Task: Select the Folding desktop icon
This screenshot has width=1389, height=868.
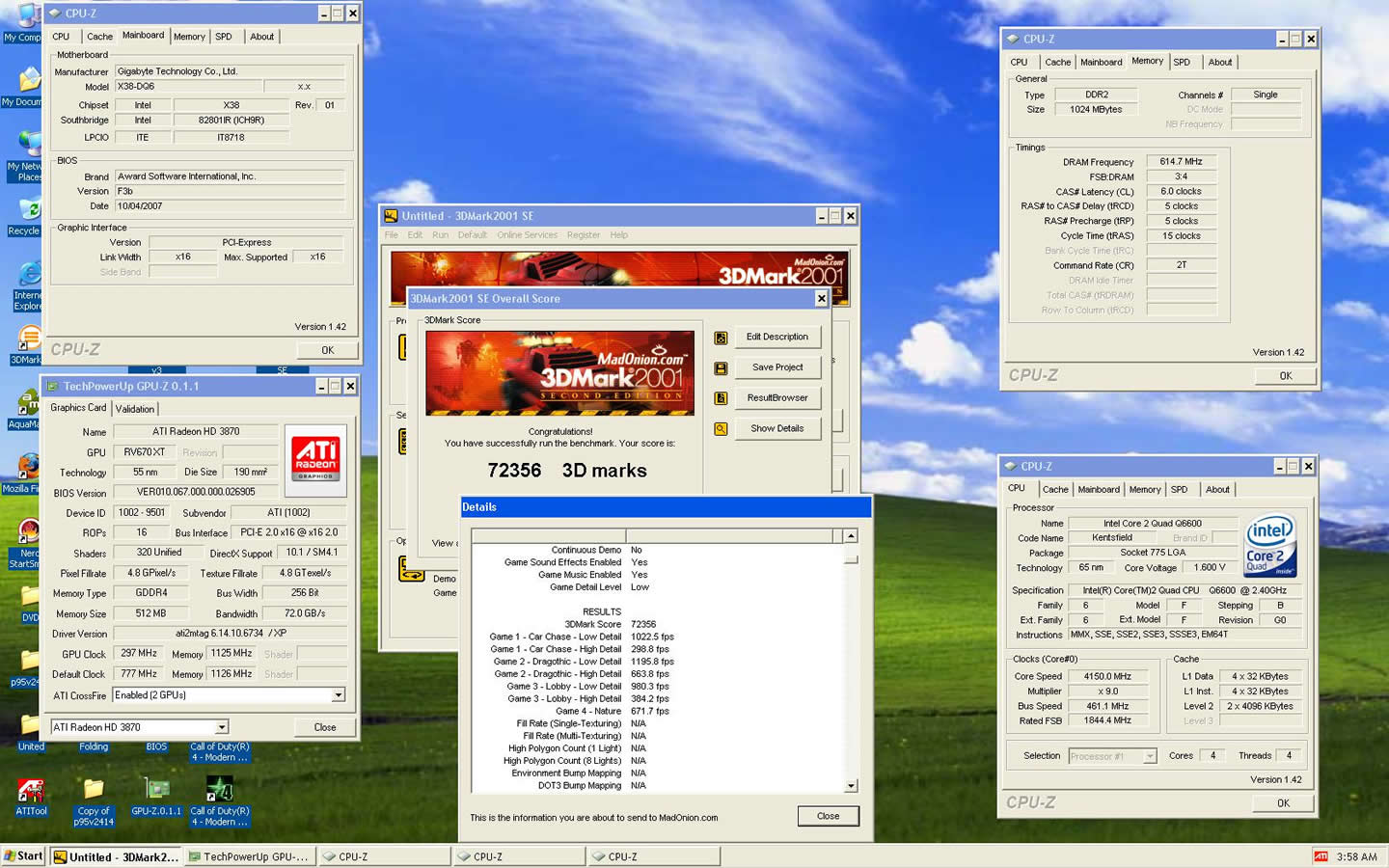Action: click(x=94, y=746)
